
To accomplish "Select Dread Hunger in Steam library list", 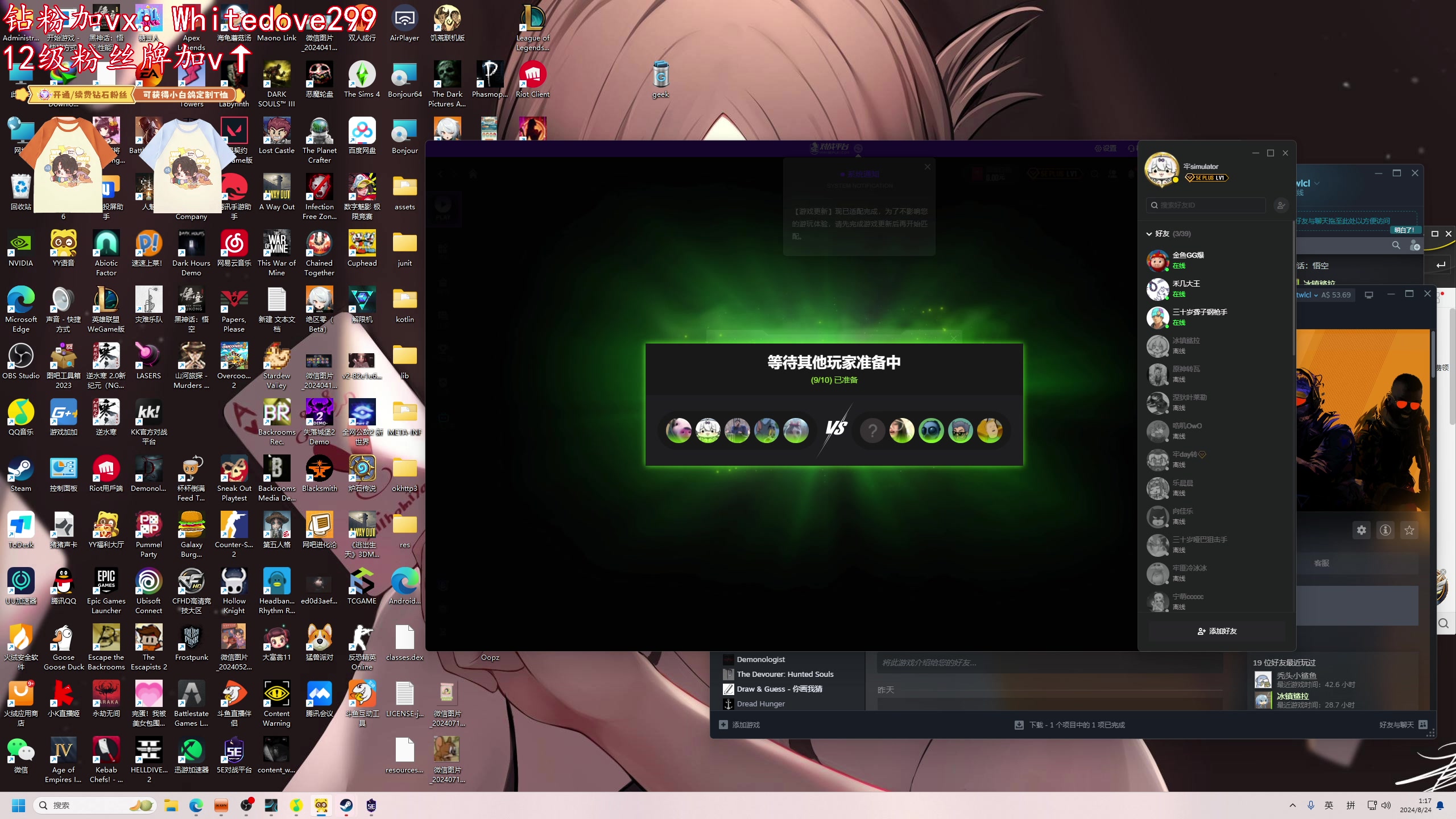I will pos(760,704).
